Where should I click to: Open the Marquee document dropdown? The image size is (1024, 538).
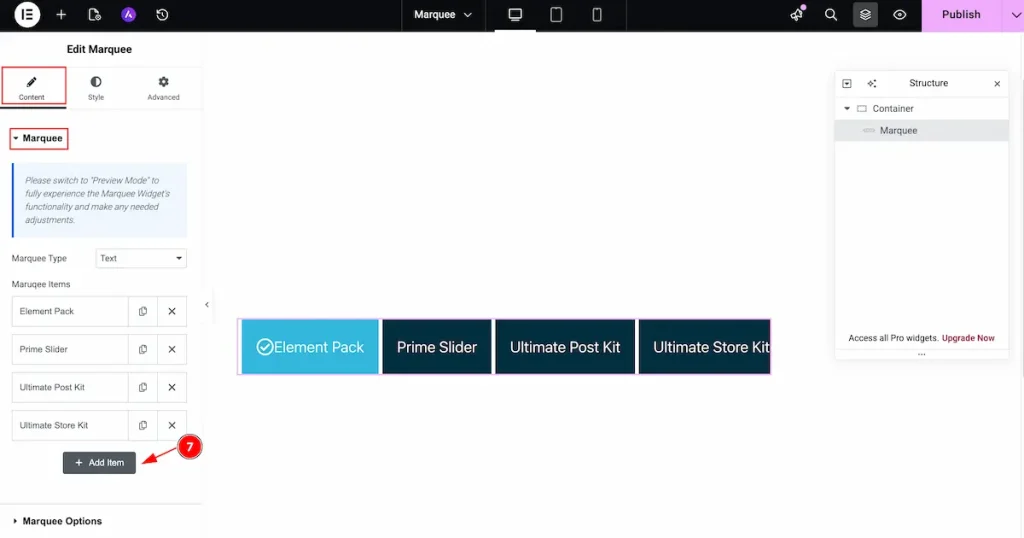(443, 14)
